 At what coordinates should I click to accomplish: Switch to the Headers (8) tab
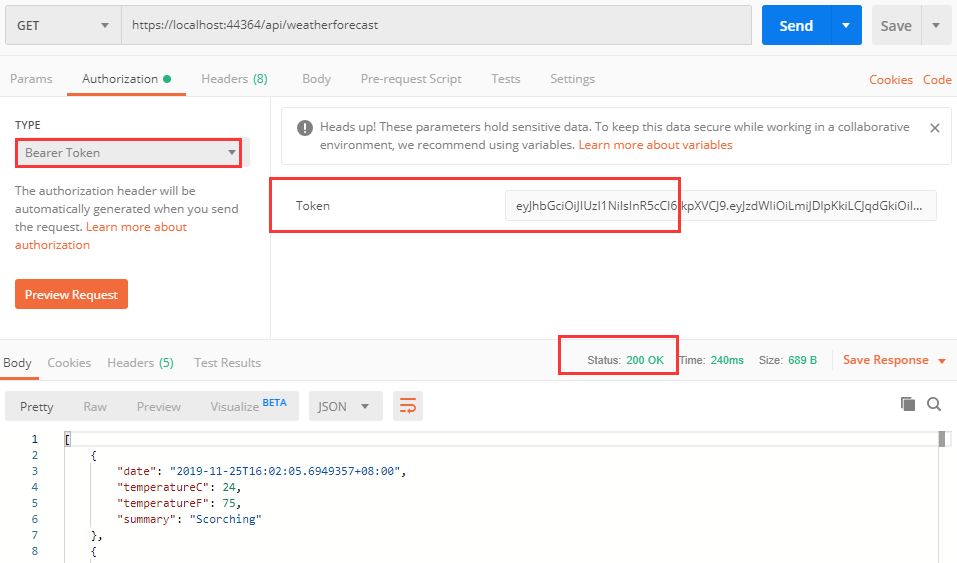[x=234, y=79]
